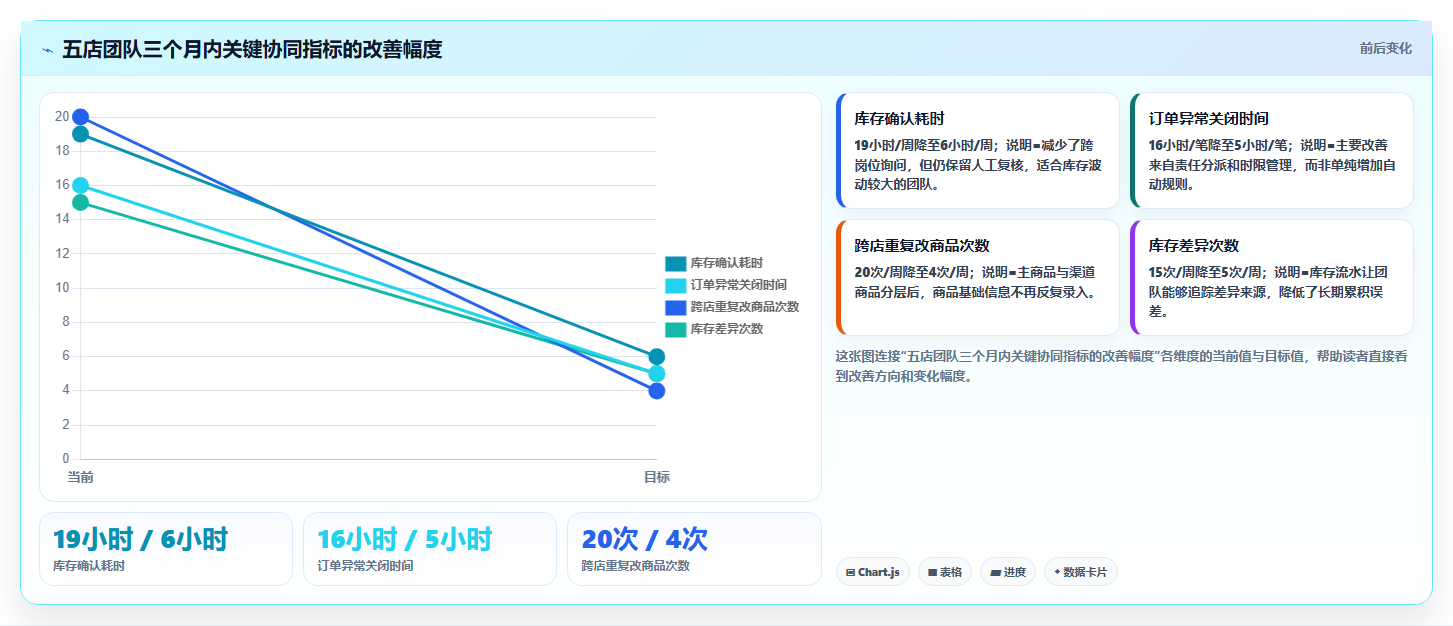Image resolution: width=1453 pixels, height=626 pixels.
Task: Click the 数据卡片 tag sparkle icon
Action: 1057,572
